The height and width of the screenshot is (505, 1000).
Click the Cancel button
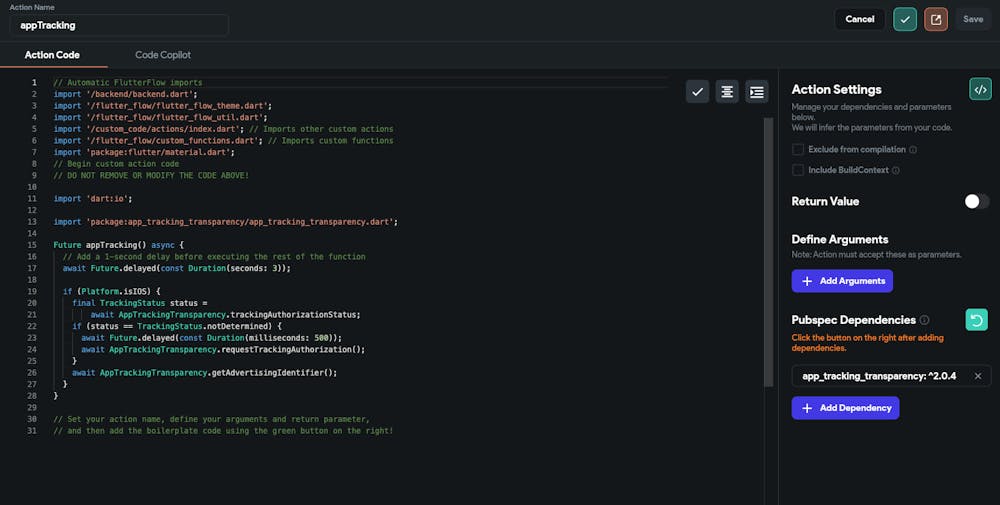[859, 19]
